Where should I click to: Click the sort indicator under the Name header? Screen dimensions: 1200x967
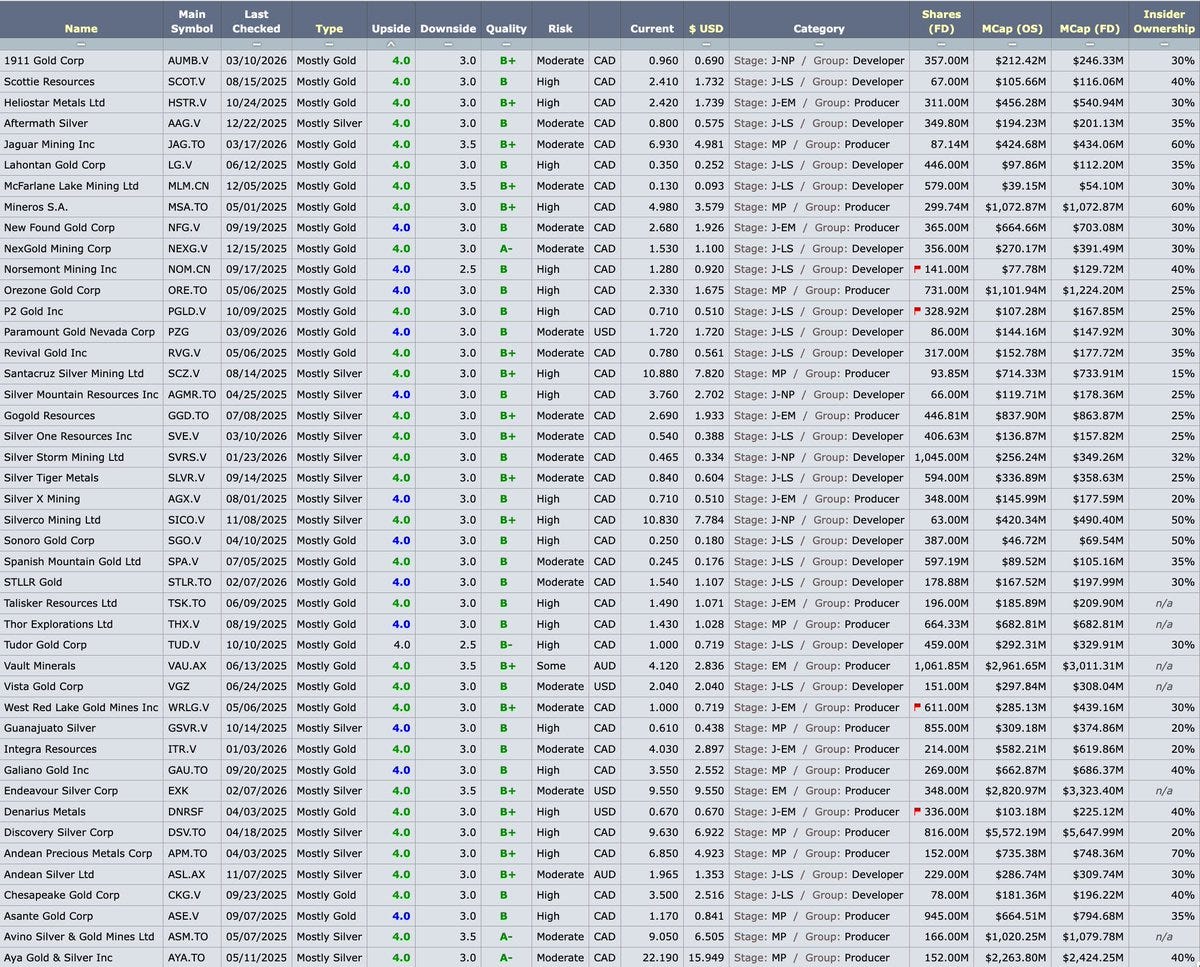(81, 45)
